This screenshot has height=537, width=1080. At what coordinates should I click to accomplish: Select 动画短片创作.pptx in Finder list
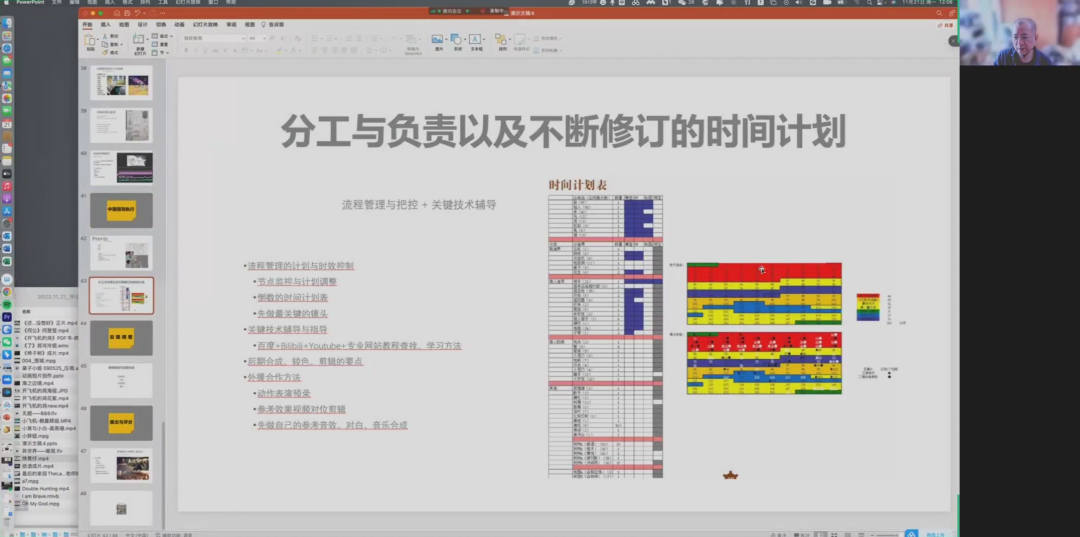(x=43, y=376)
